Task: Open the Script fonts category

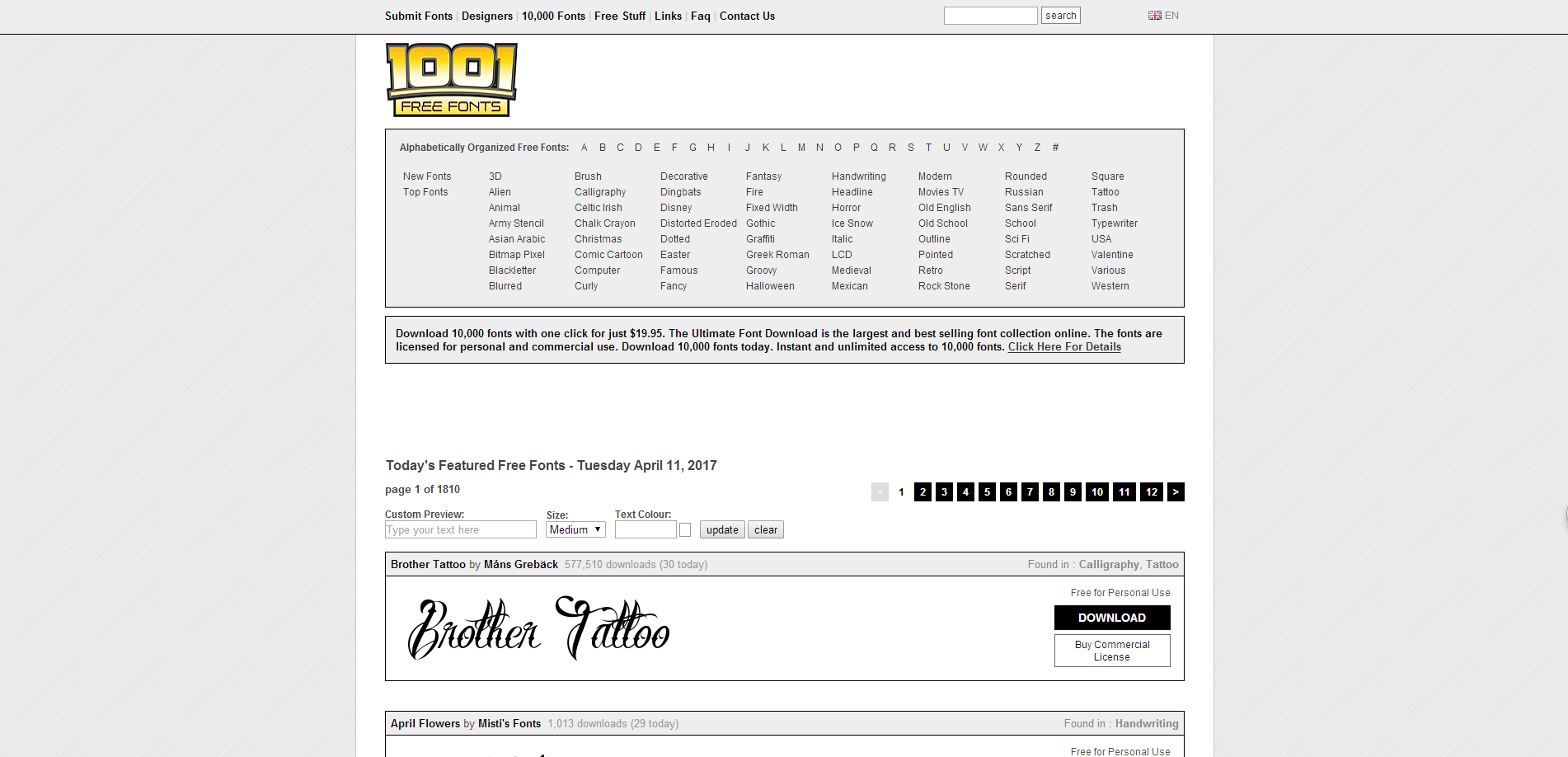Action: tap(1018, 270)
